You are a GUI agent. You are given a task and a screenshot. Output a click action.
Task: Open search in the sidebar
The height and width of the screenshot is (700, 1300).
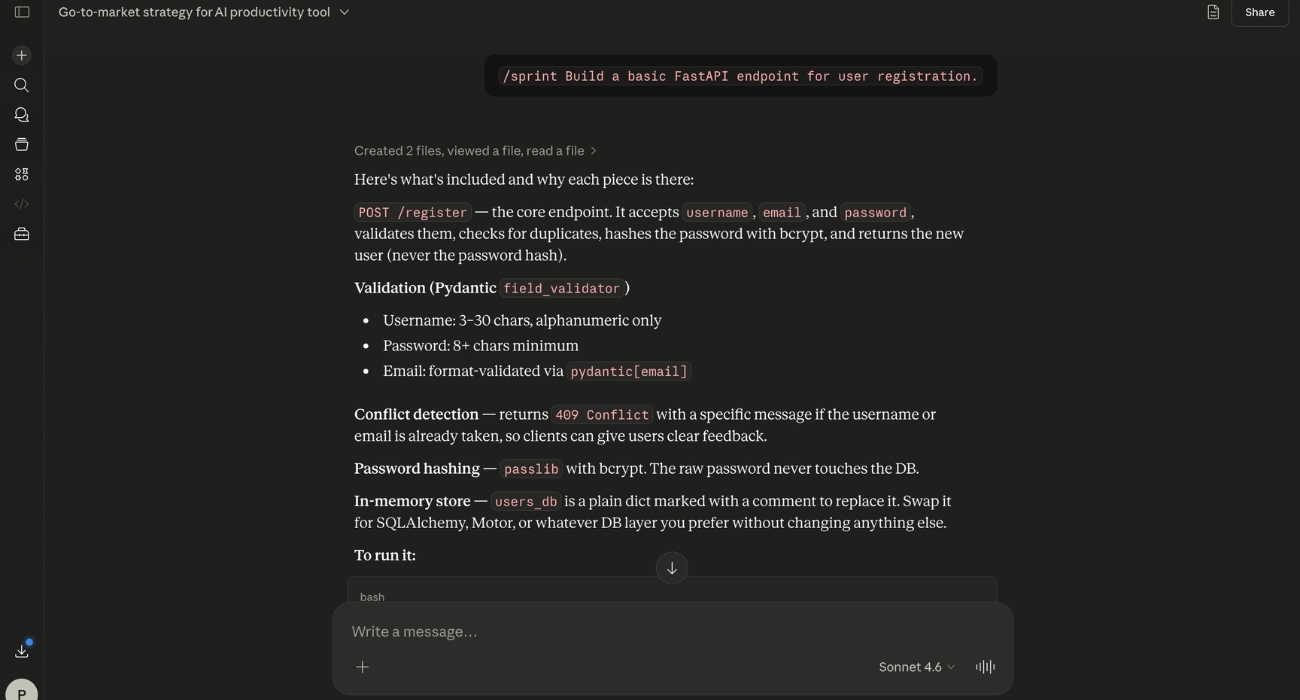click(x=22, y=85)
